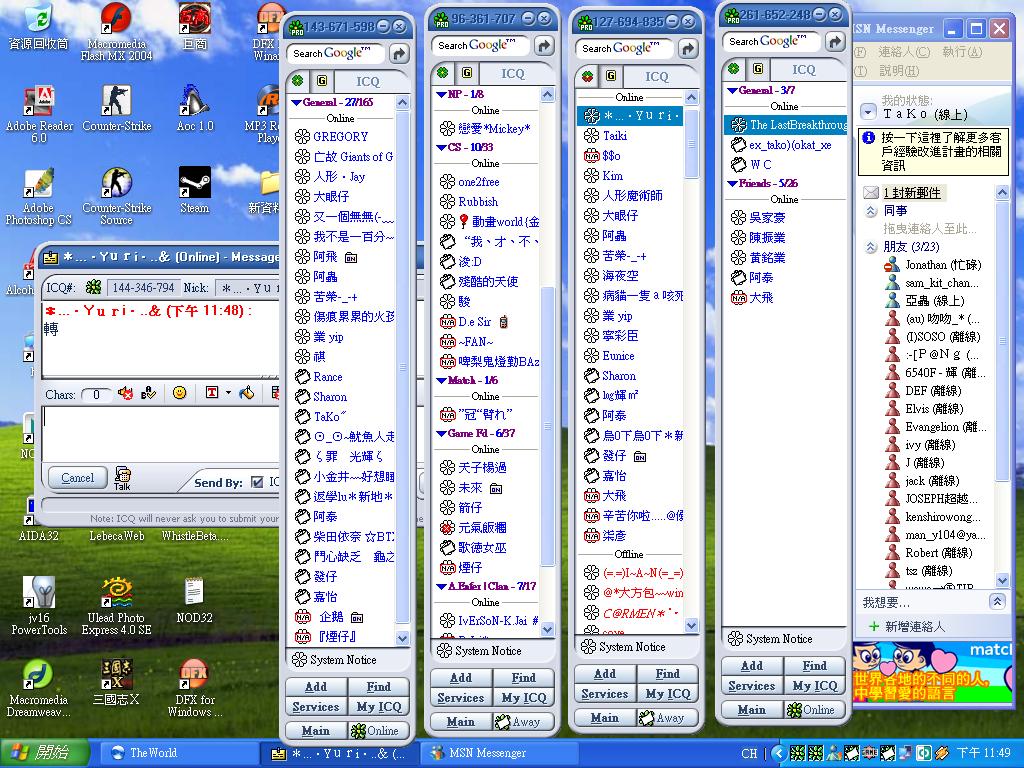Click the red T font color icon
This screenshot has height=768, width=1024.
[212, 392]
